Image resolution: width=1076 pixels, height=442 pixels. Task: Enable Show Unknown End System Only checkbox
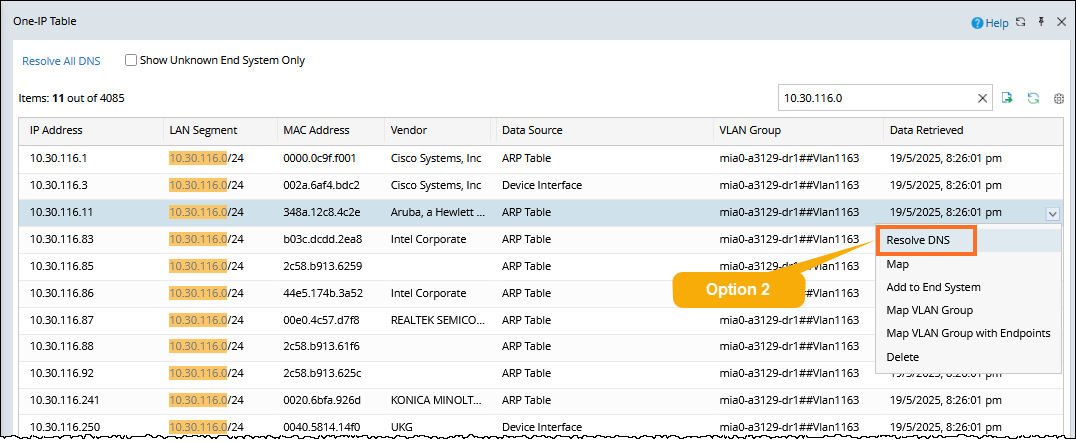point(131,60)
